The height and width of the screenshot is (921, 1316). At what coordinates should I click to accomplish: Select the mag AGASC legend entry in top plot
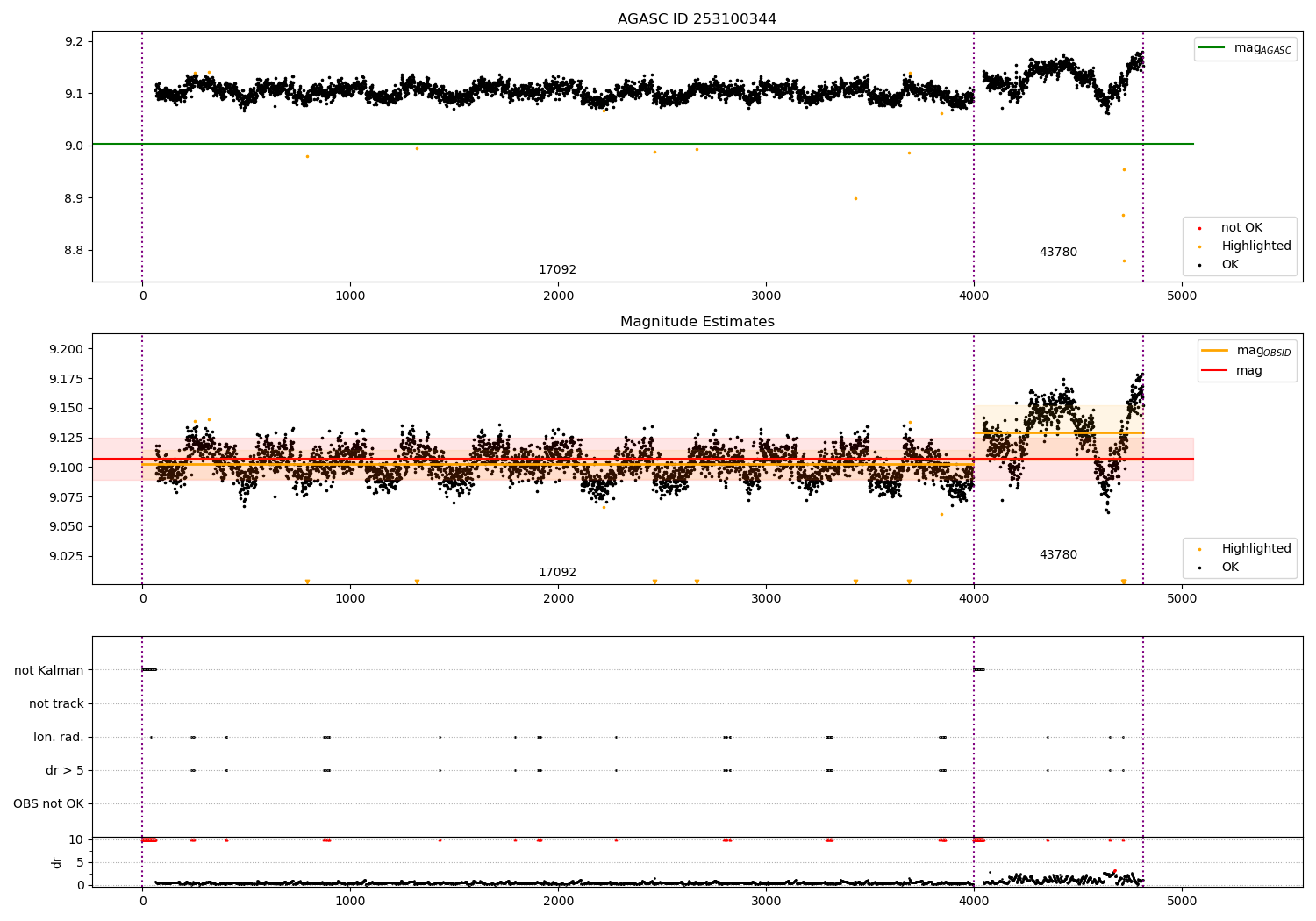tap(1245, 49)
